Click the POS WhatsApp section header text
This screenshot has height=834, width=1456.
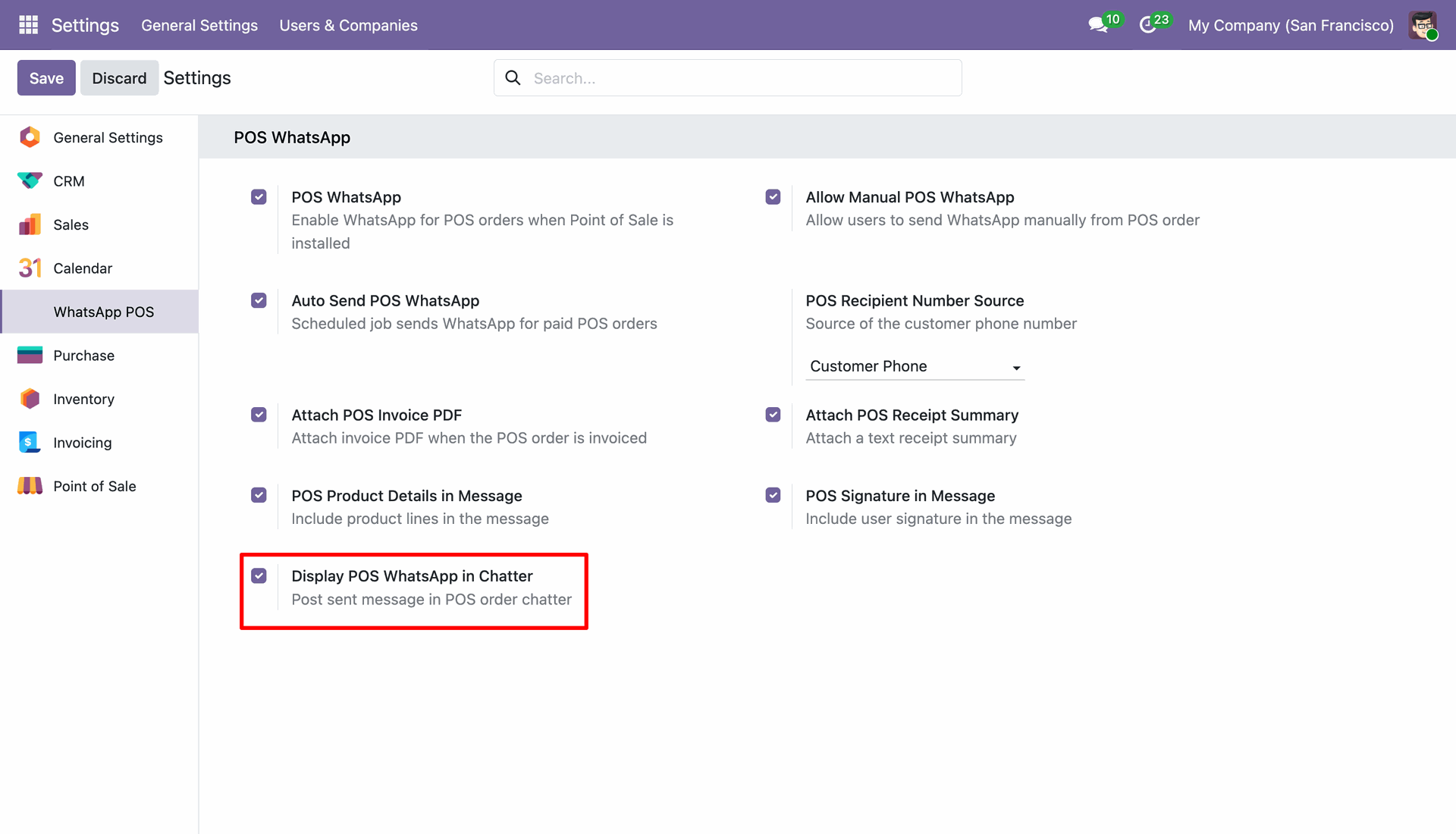click(x=292, y=137)
